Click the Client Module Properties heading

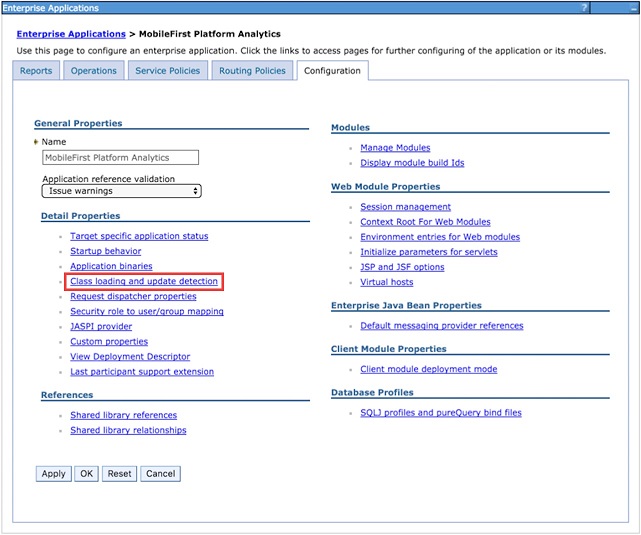click(x=389, y=349)
